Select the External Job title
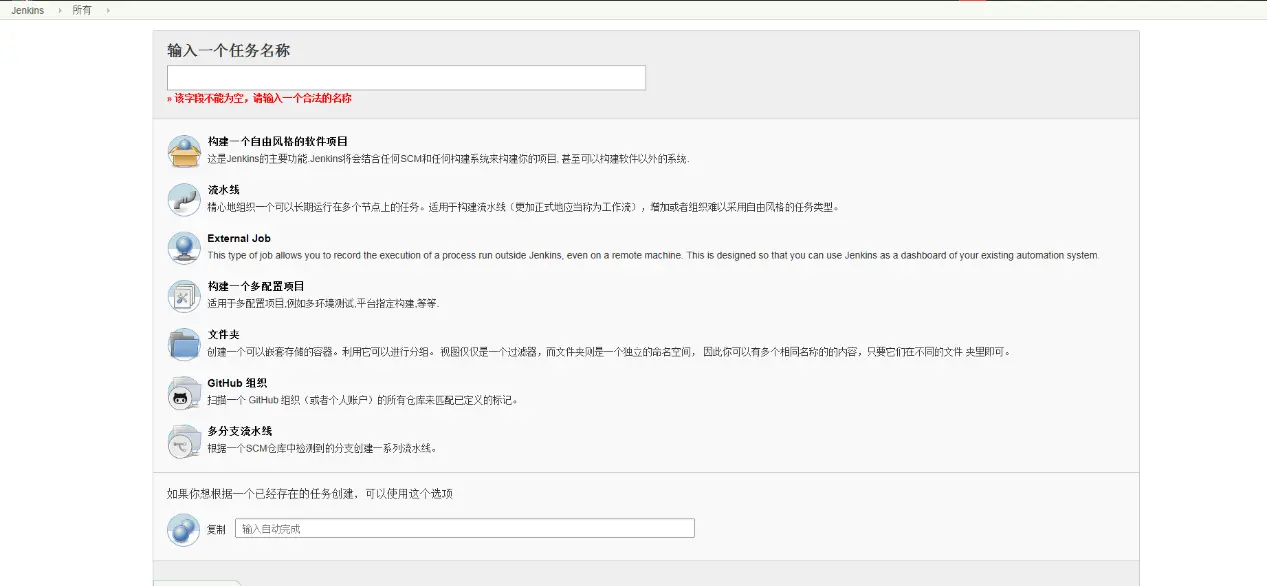This screenshot has width=1267, height=586. (239, 238)
